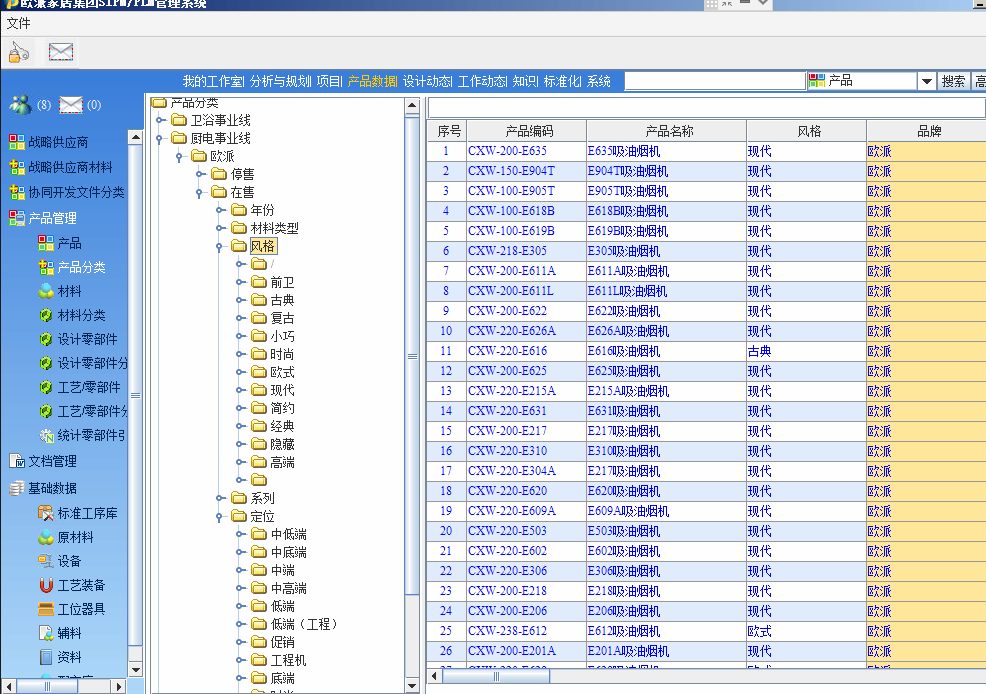986x694 pixels.
Task: Click the search input field in top bar
Action: tap(714, 81)
